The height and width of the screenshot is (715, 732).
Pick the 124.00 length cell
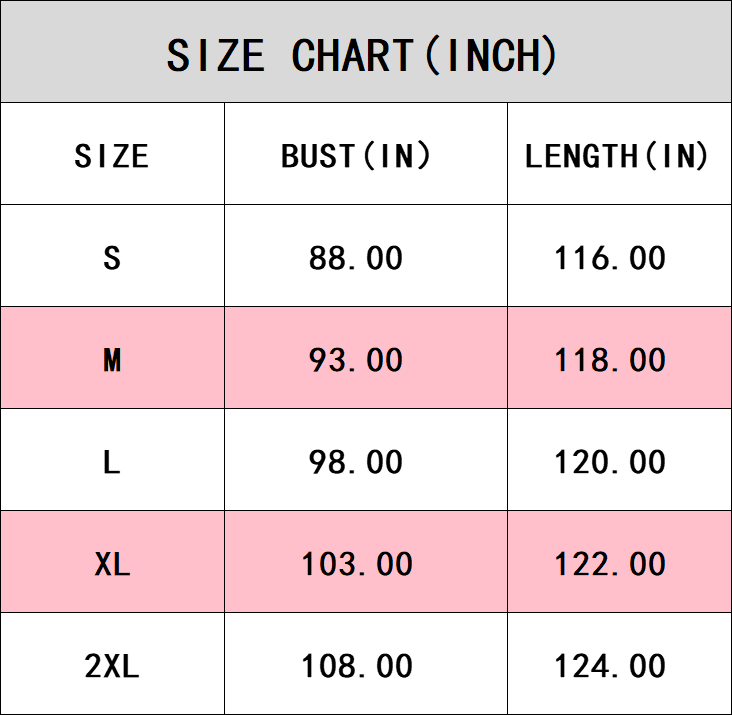coord(610,666)
